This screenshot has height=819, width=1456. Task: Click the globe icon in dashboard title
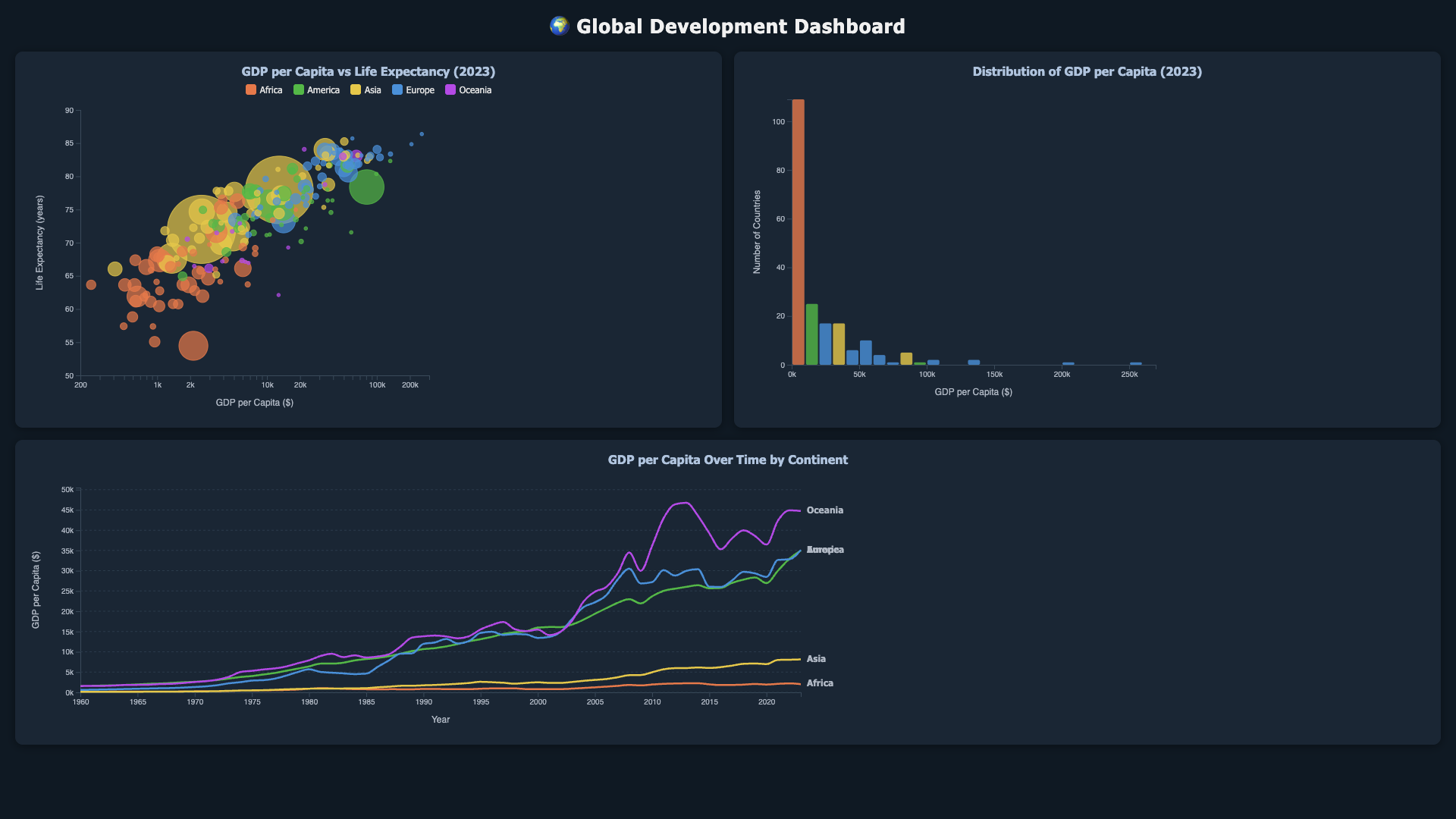coord(559,27)
